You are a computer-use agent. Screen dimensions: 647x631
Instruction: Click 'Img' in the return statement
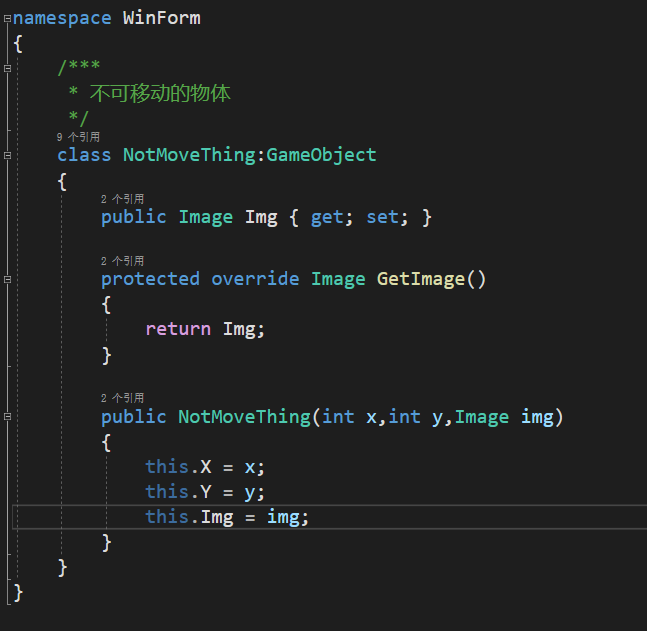coord(239,330)
